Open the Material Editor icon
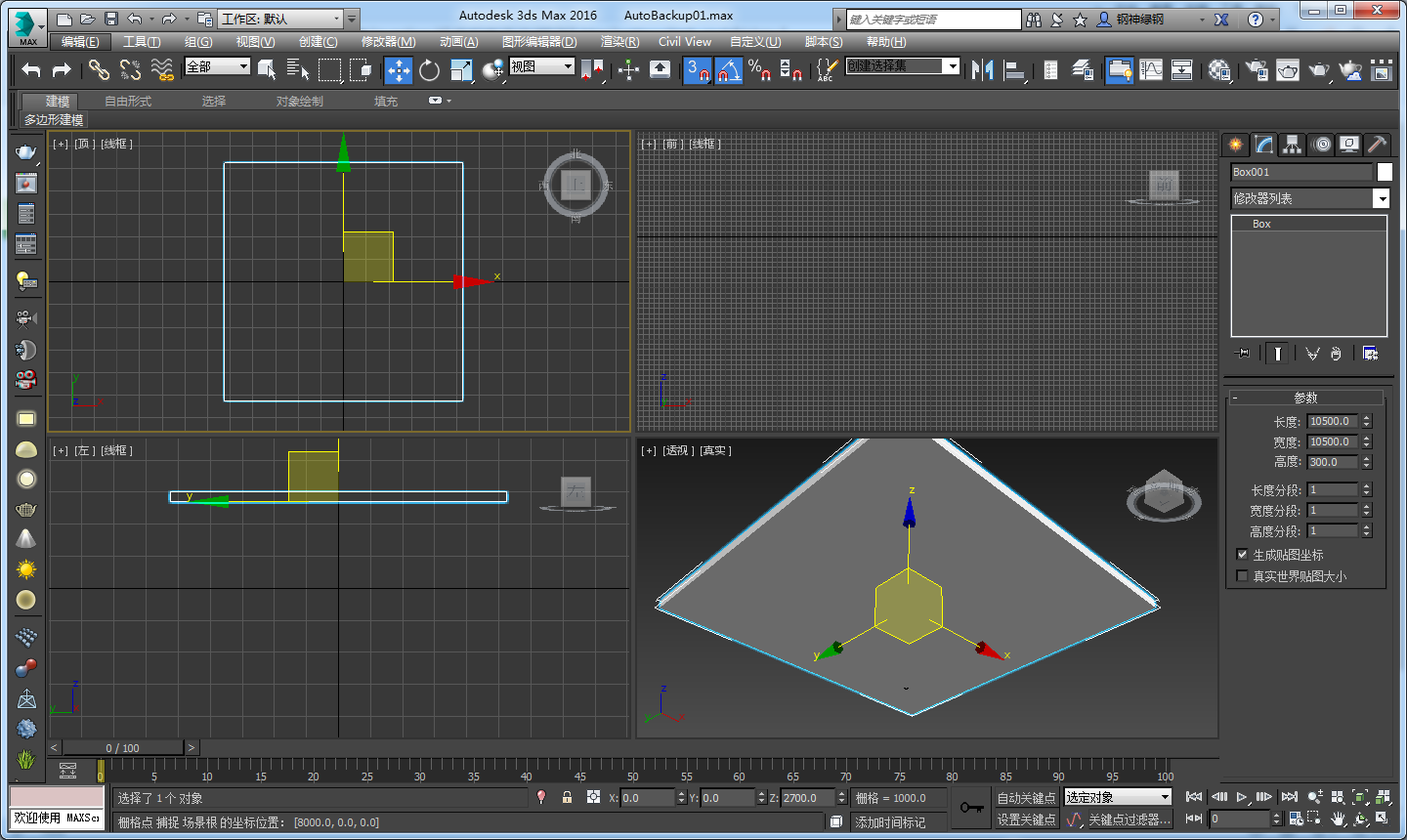 pos(1219,69)
